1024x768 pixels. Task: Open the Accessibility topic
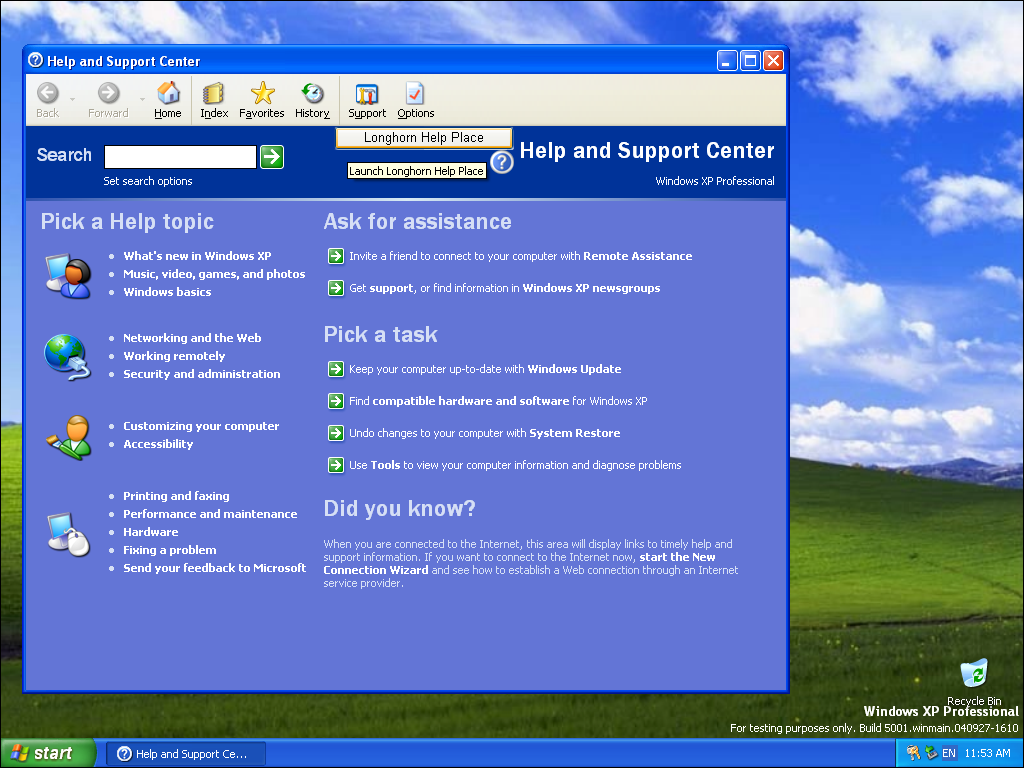pyautogui.click(x=158, y=444)
